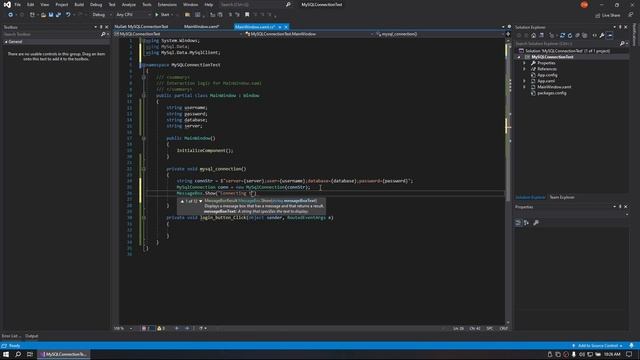Image resolution: width=640 pixels, height=360 pixels.
Task: Click the Property Pages wrench icon
Action: 536,223
